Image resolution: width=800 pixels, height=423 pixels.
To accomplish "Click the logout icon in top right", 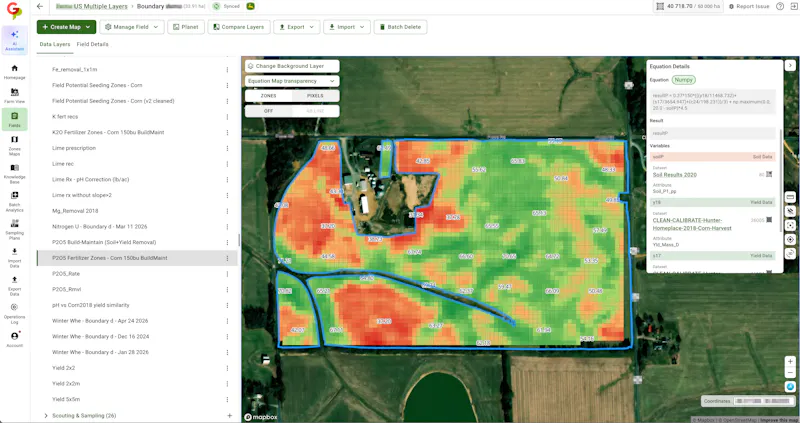I will 794,7.
